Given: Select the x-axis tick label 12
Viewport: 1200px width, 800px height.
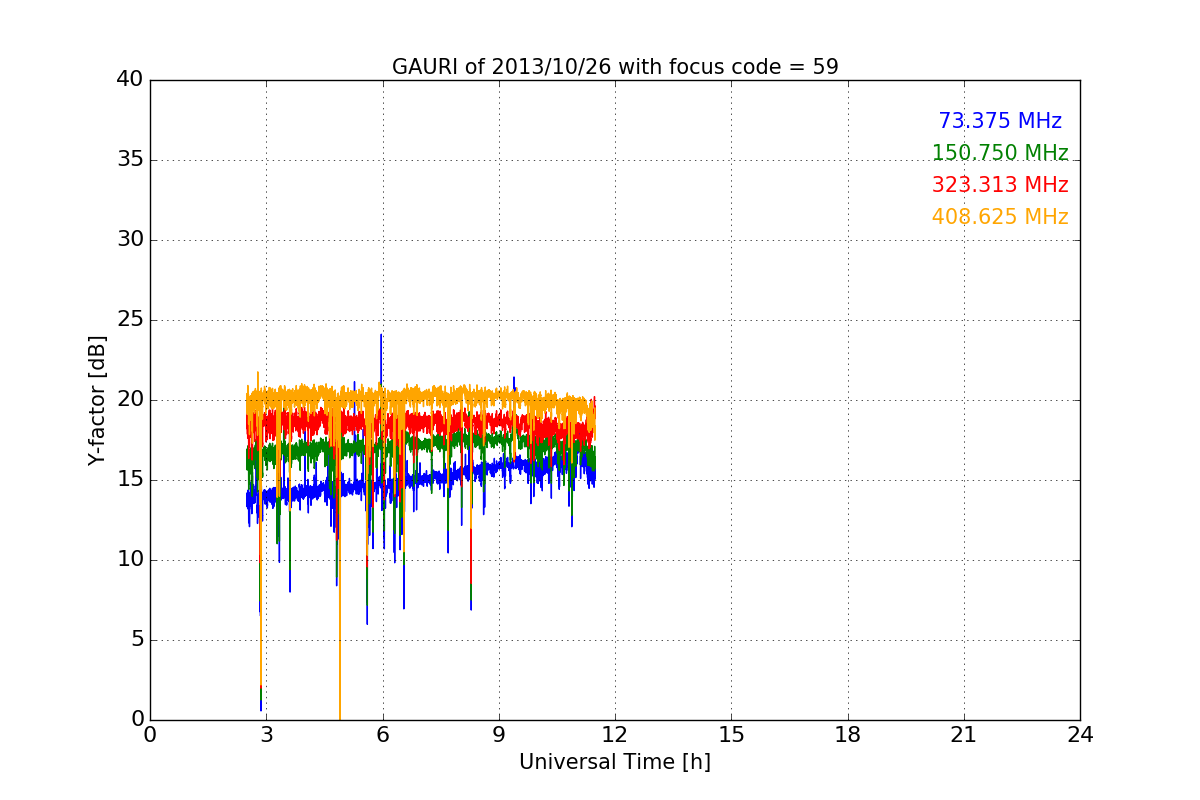Looking at the screenshot, I should point(615,734).
